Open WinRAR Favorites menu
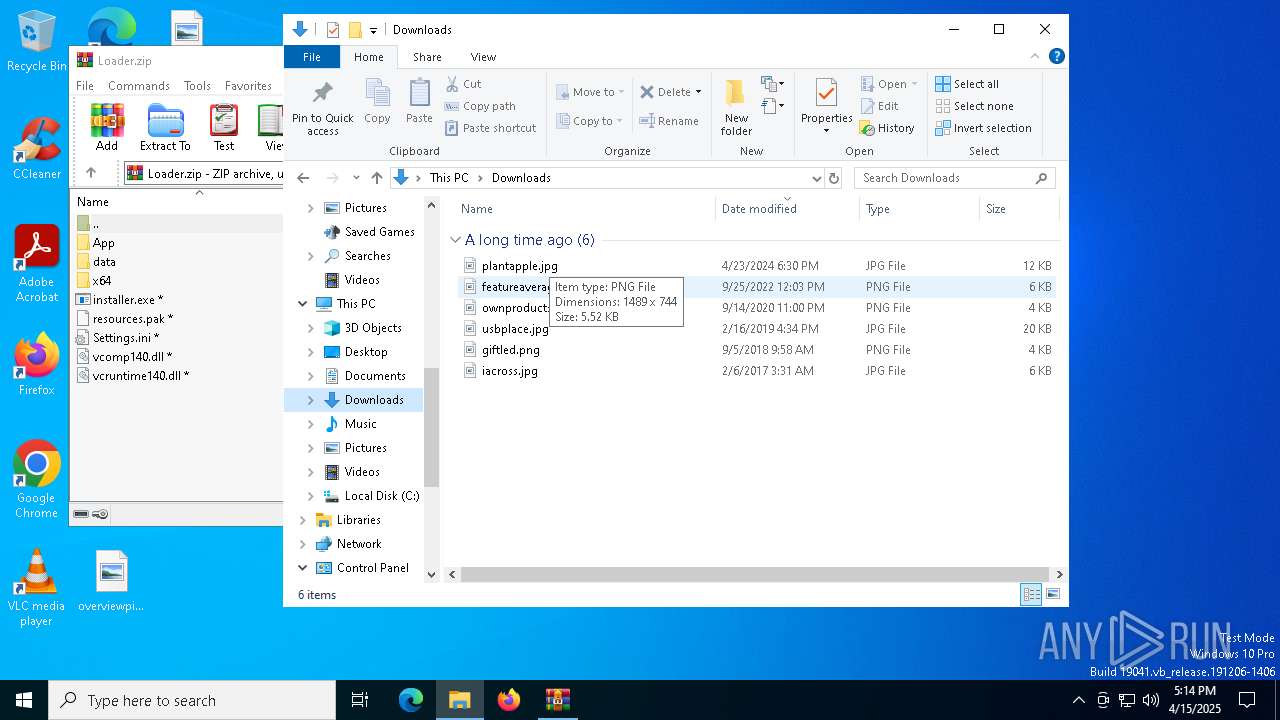The image size is (1280, 720). (248, 86)
